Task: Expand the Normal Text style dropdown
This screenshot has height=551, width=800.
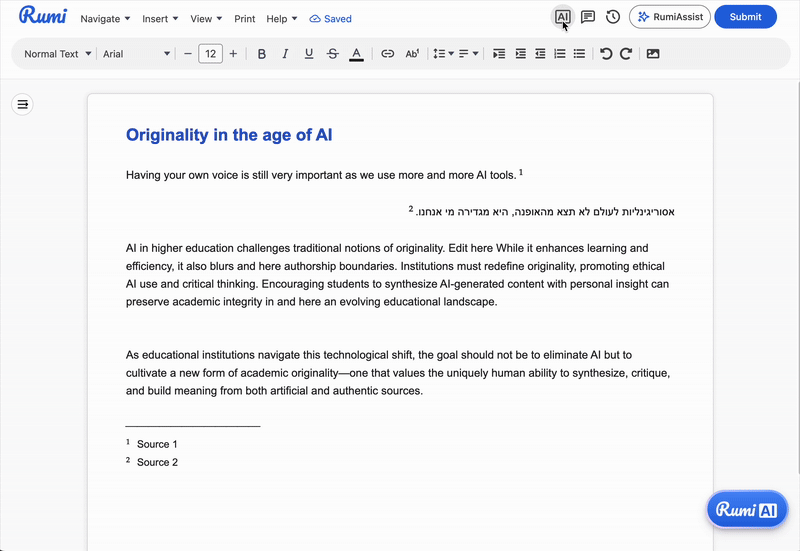Action: (x=57, y=54)
